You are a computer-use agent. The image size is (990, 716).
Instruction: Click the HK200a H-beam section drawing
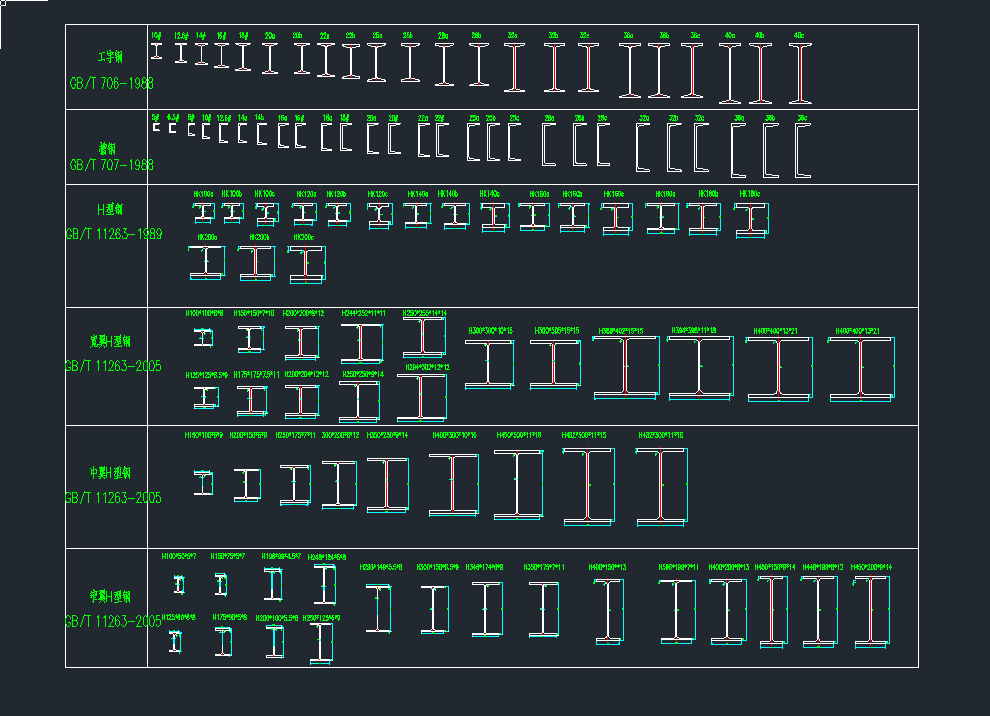(207, 262)
